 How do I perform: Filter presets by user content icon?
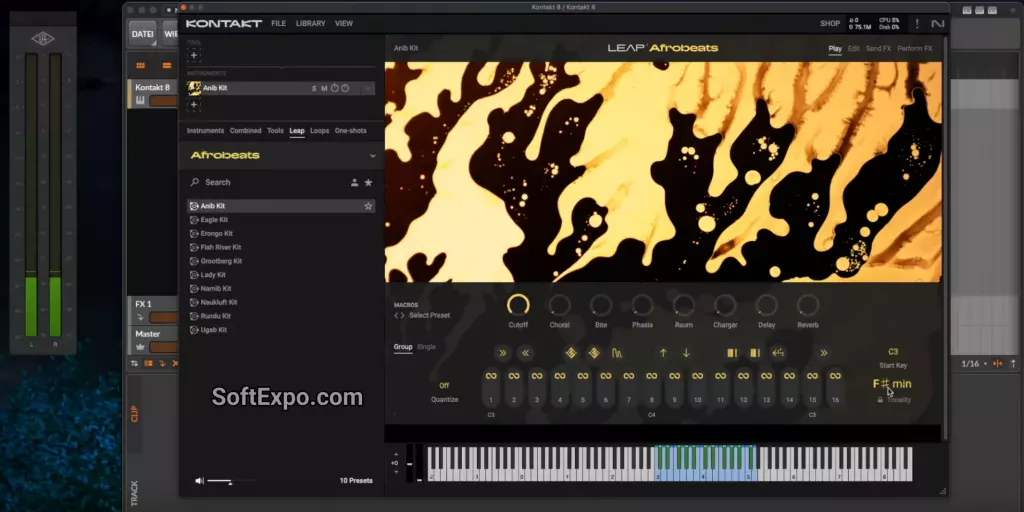coord(355,183)
